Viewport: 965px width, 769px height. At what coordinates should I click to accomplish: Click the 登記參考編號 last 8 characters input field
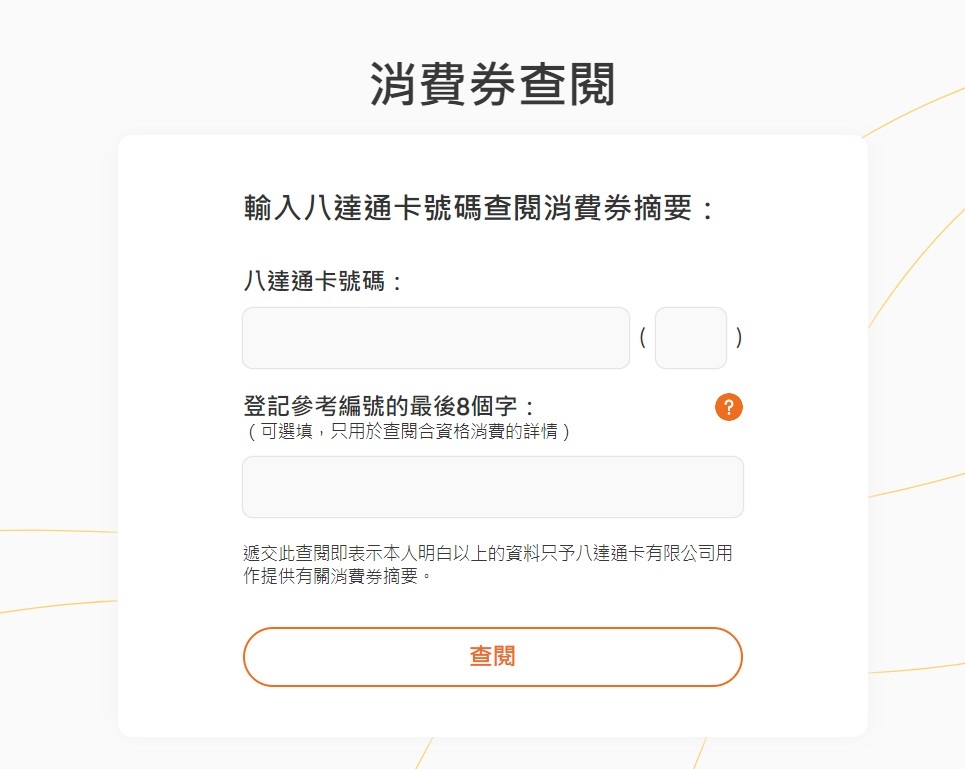pyautogui.click(x=492, y=486)
